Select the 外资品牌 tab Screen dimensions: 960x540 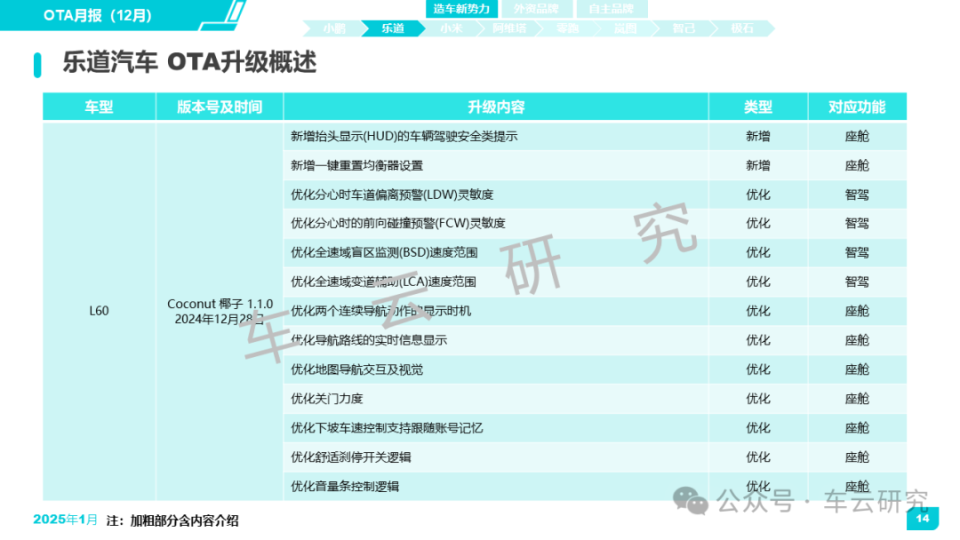[536, 9]
